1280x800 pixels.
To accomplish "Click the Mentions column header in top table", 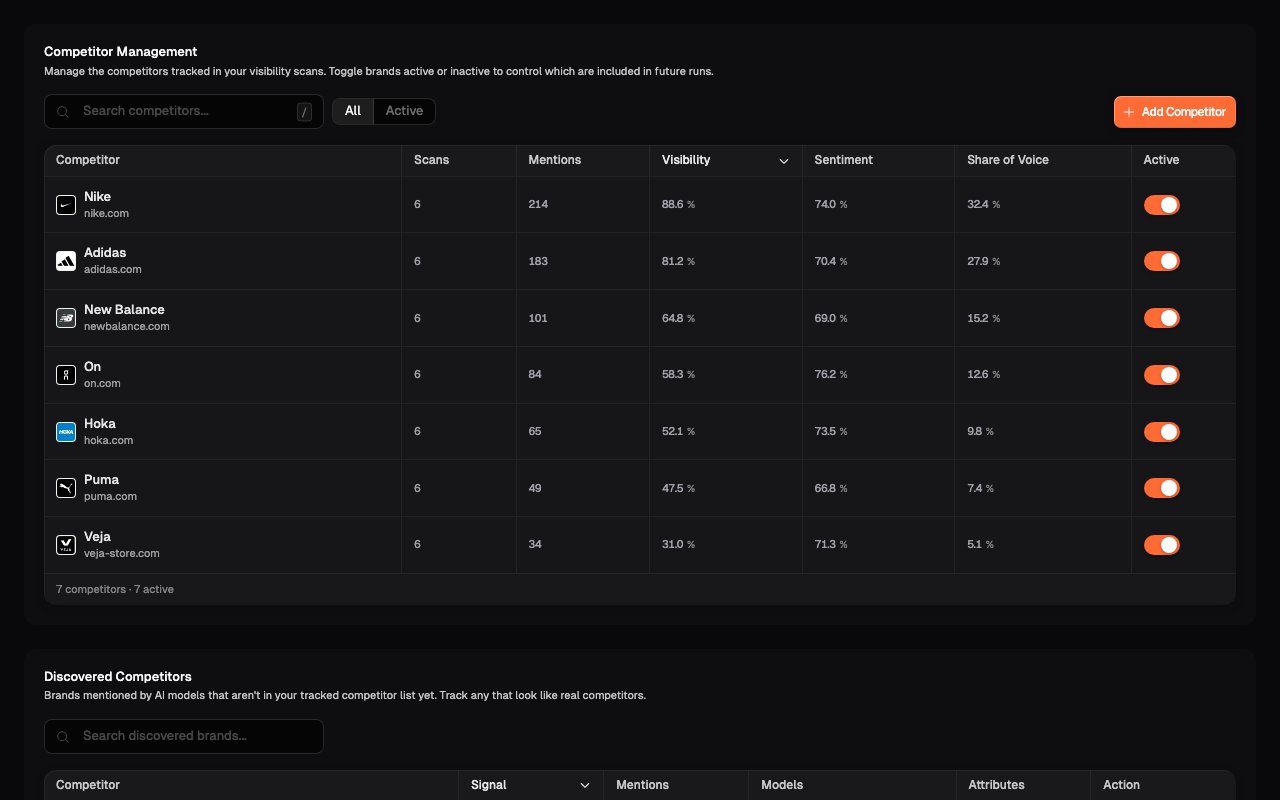I will [x=554, y=160].
